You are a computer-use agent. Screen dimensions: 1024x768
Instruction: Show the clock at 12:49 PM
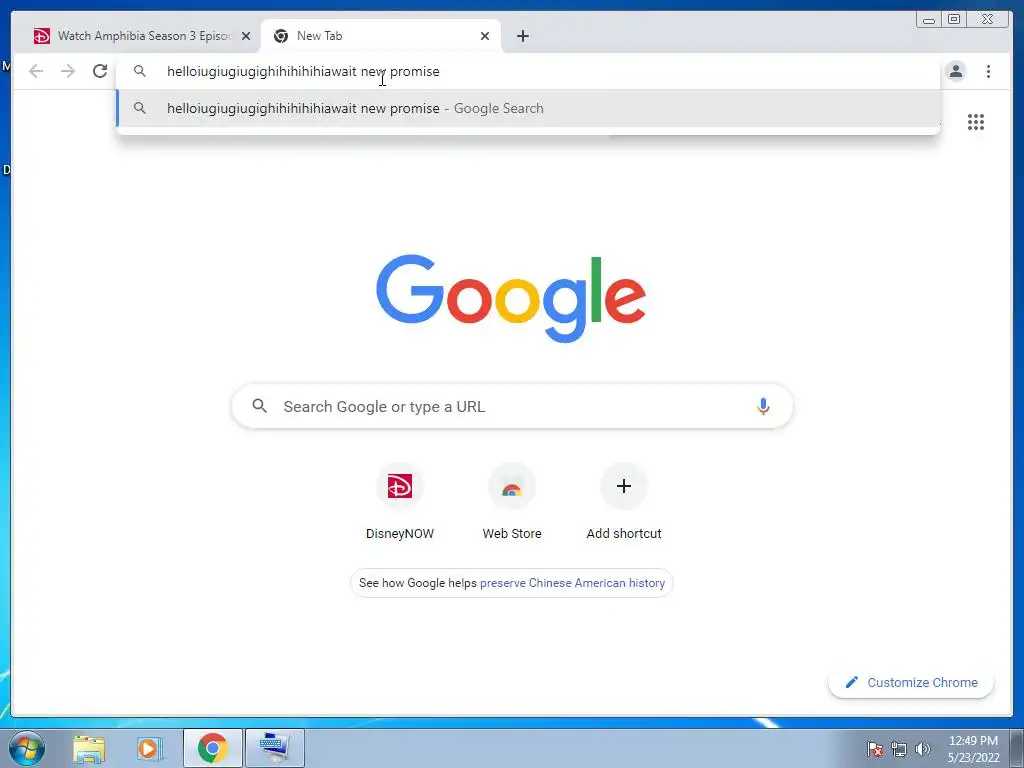[x=973, y=749]
